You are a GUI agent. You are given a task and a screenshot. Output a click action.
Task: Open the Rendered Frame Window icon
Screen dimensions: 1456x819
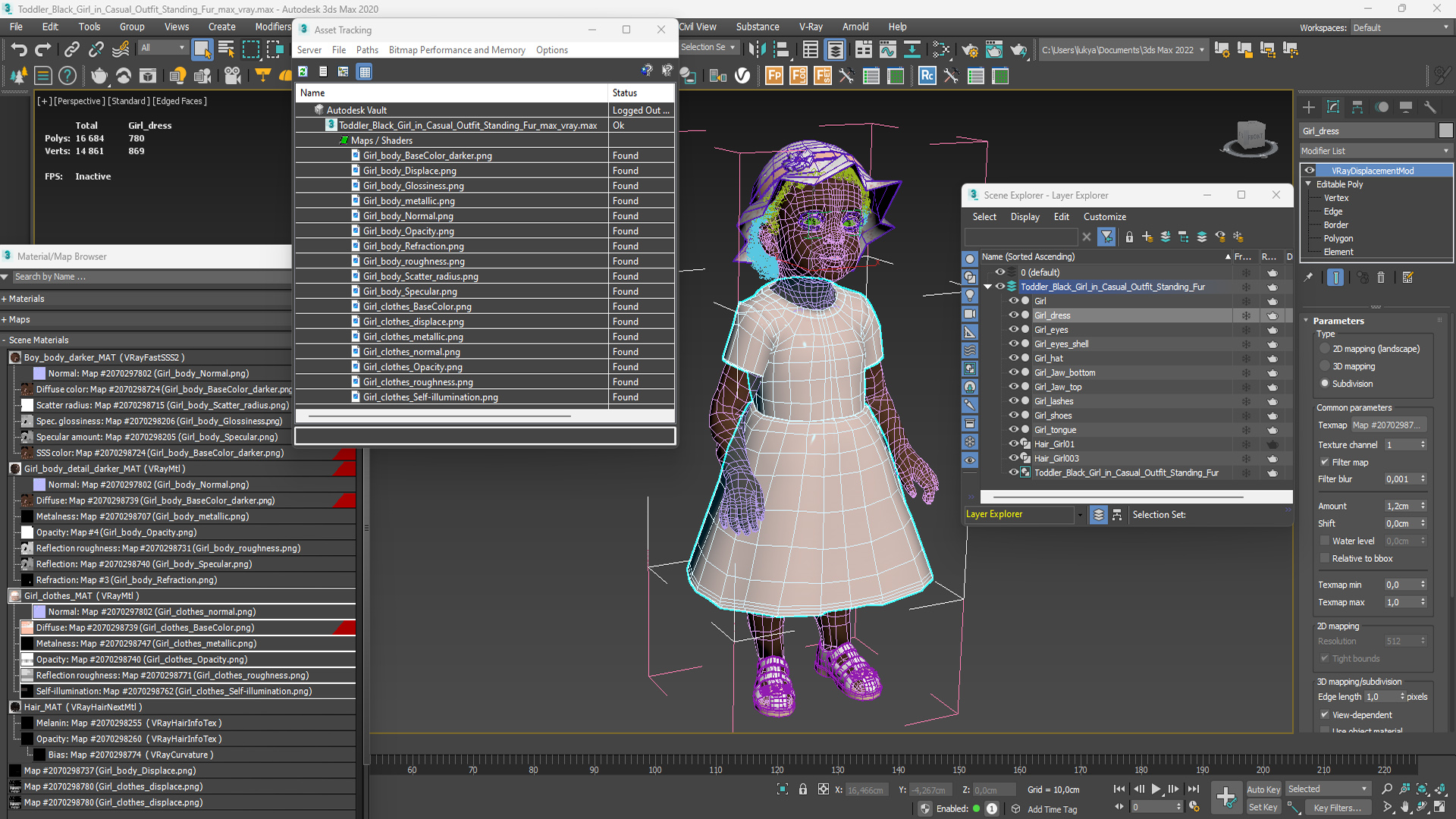[x=994, y=50]
